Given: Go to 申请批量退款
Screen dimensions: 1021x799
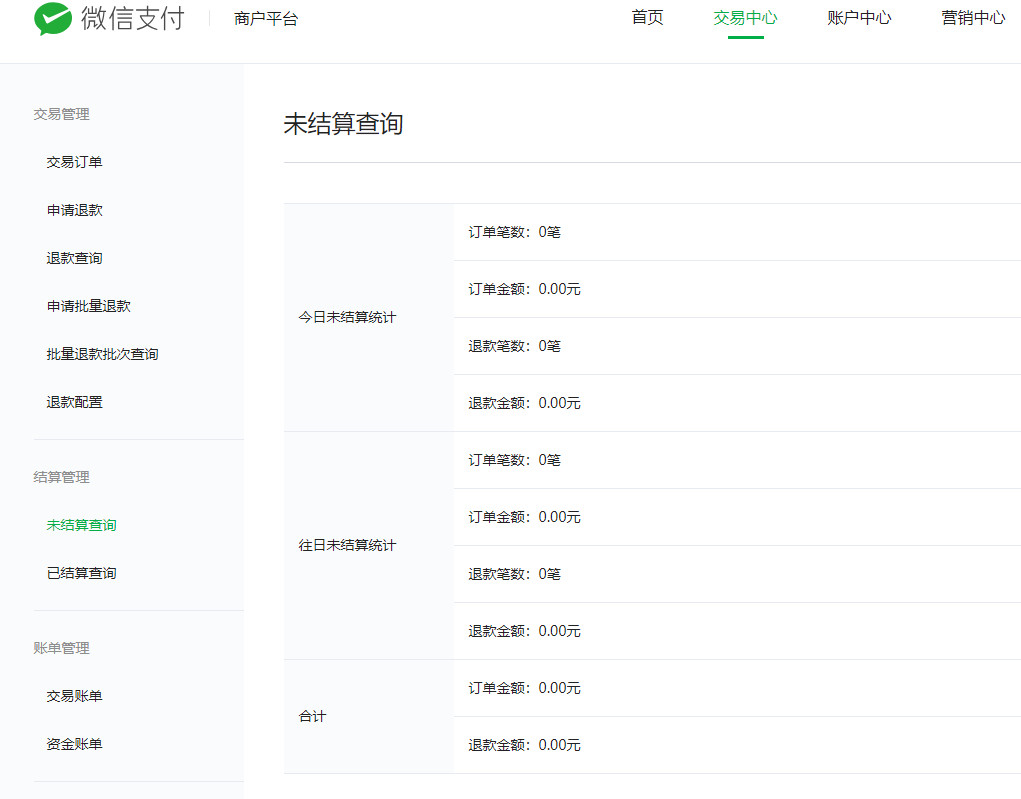Looking at the screenshot, I should 88,306.
